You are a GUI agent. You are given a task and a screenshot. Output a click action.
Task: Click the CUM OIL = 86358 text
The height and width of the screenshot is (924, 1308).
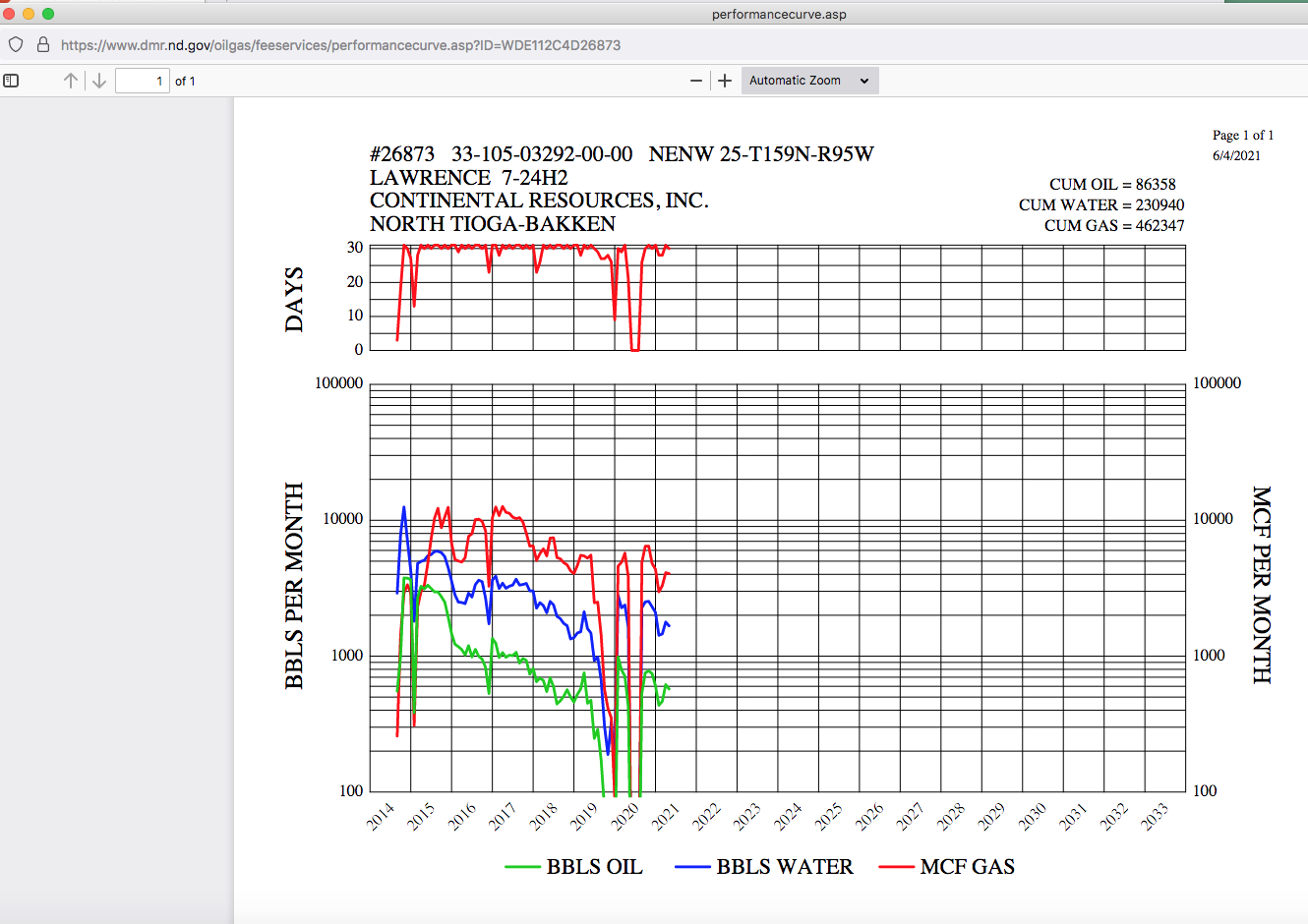pyautogui.click(x=1112, y=184)
